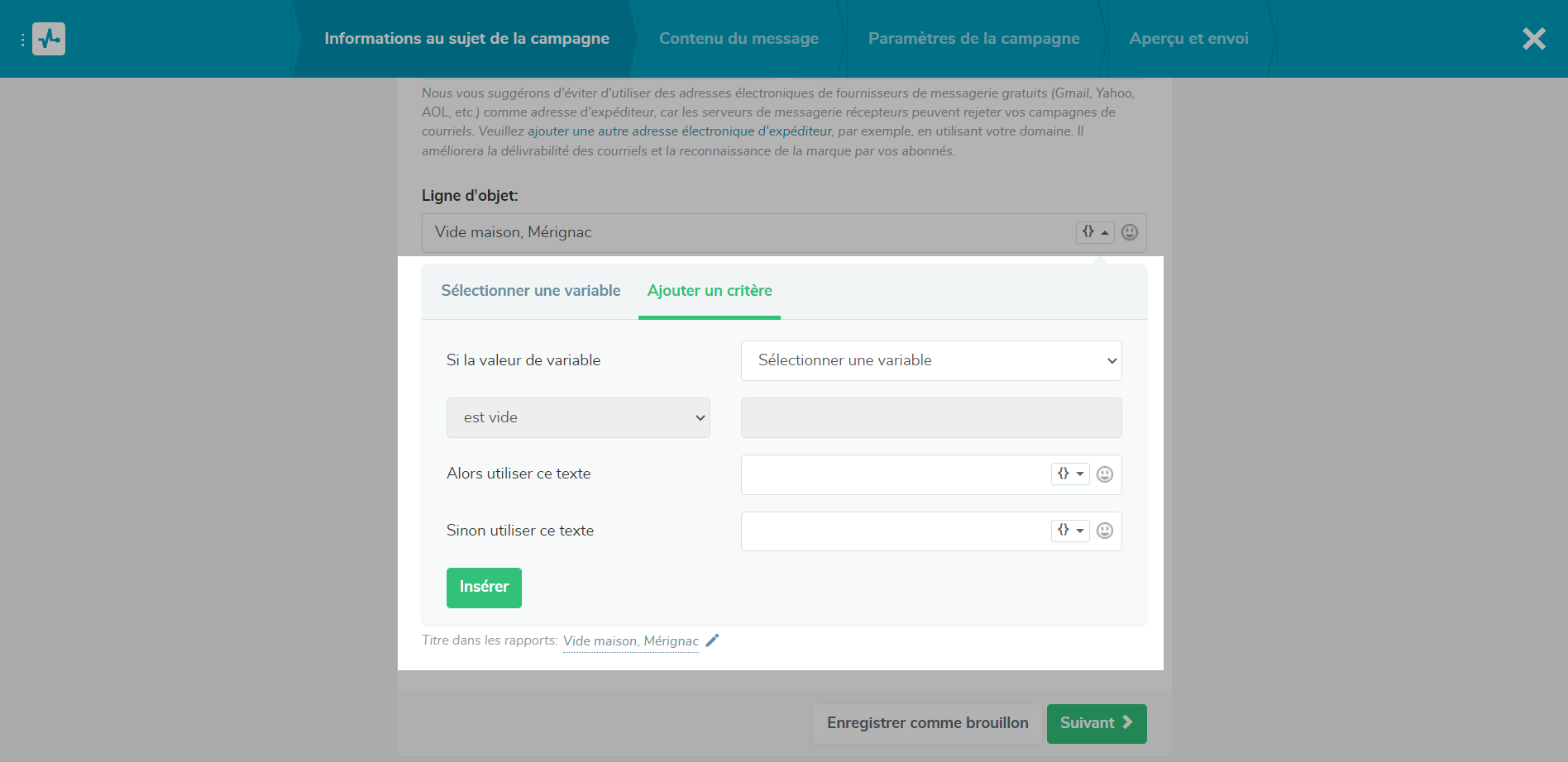Open the 'Aperçu et envoi' step

click(x=1188, y=38)
